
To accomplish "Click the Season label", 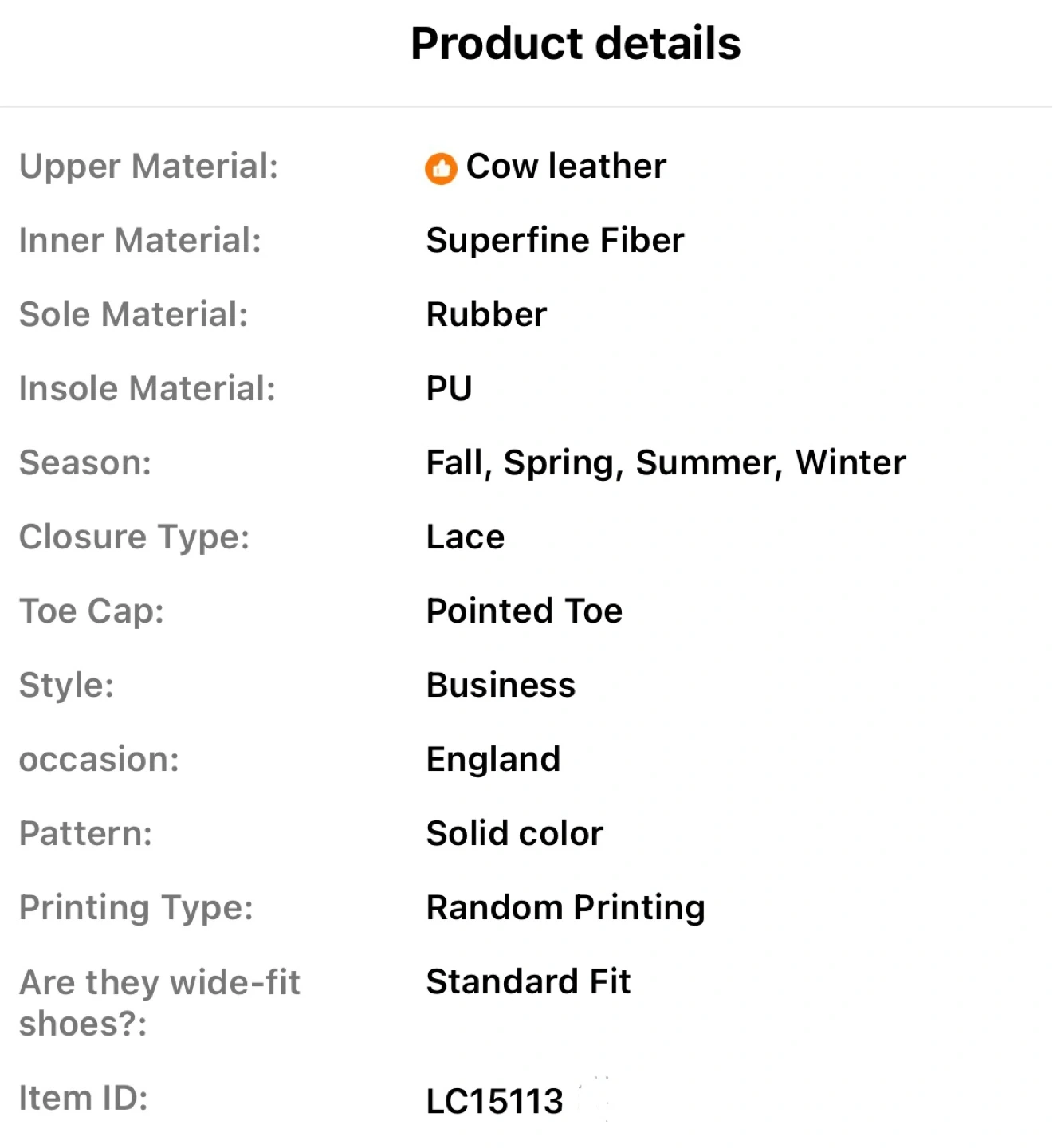I will (x=85, y=463).
